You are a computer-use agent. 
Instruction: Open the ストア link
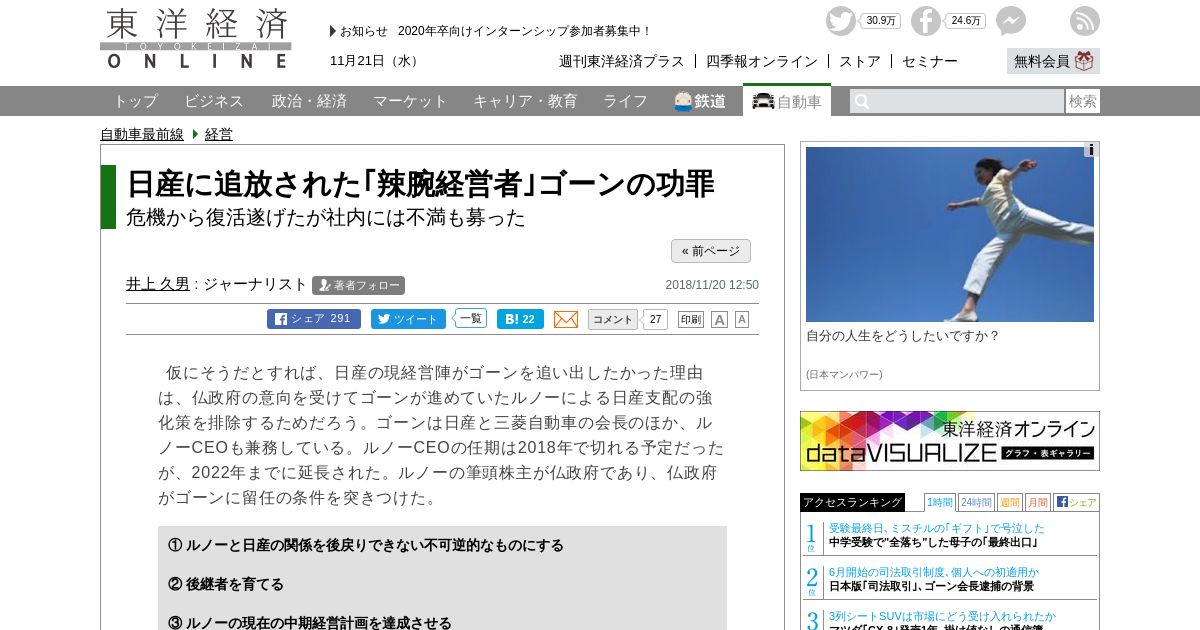pos(860,61)
